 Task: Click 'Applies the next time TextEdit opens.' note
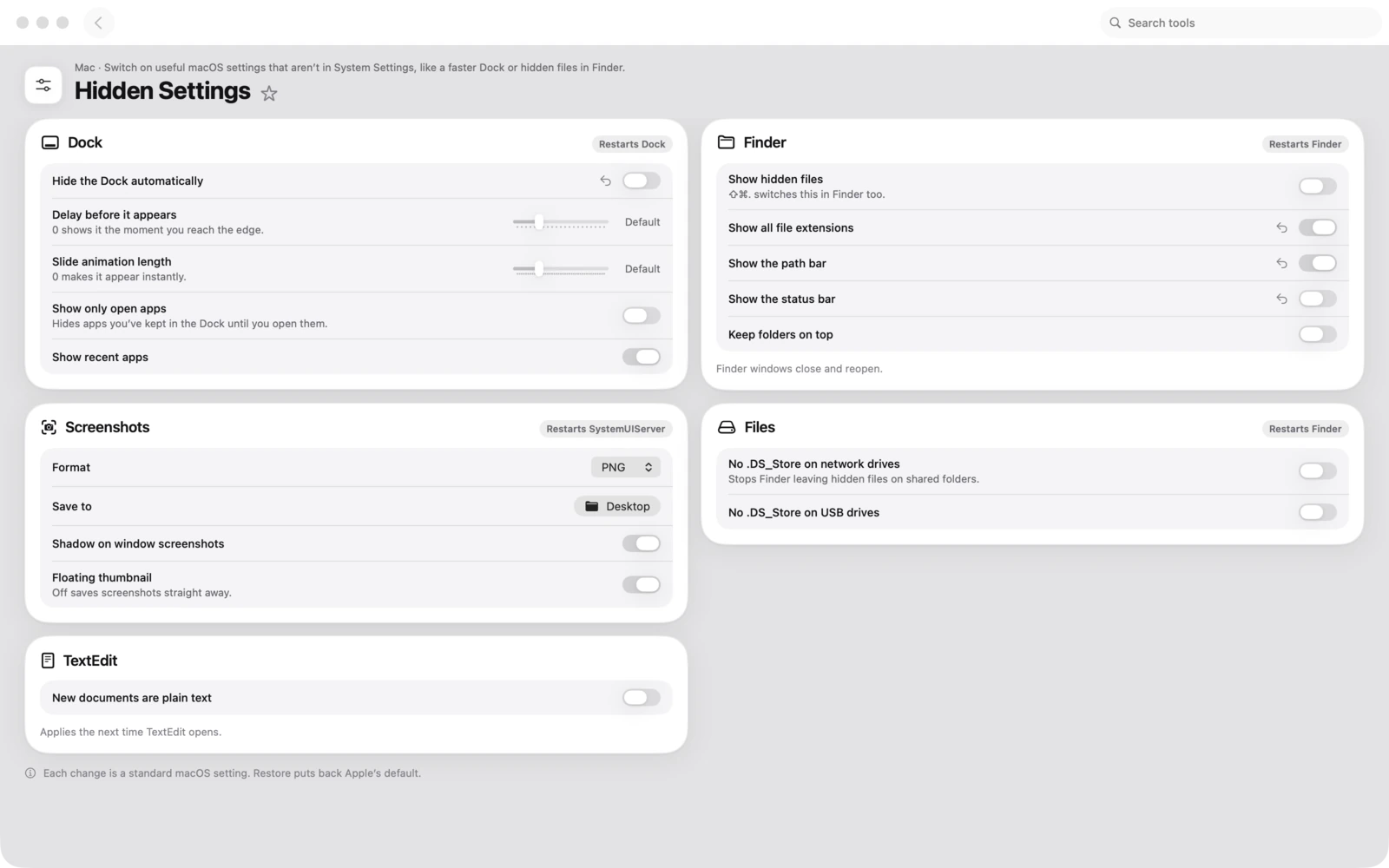tap(130, 732)
